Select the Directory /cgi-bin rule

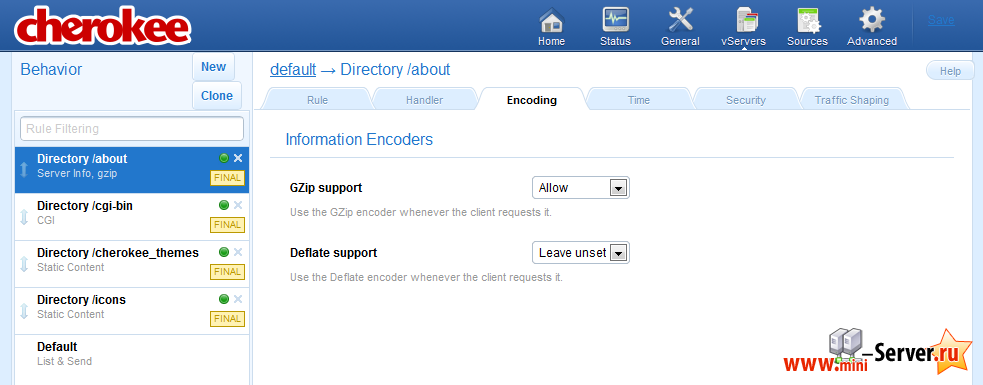click(x=132, y=217)
